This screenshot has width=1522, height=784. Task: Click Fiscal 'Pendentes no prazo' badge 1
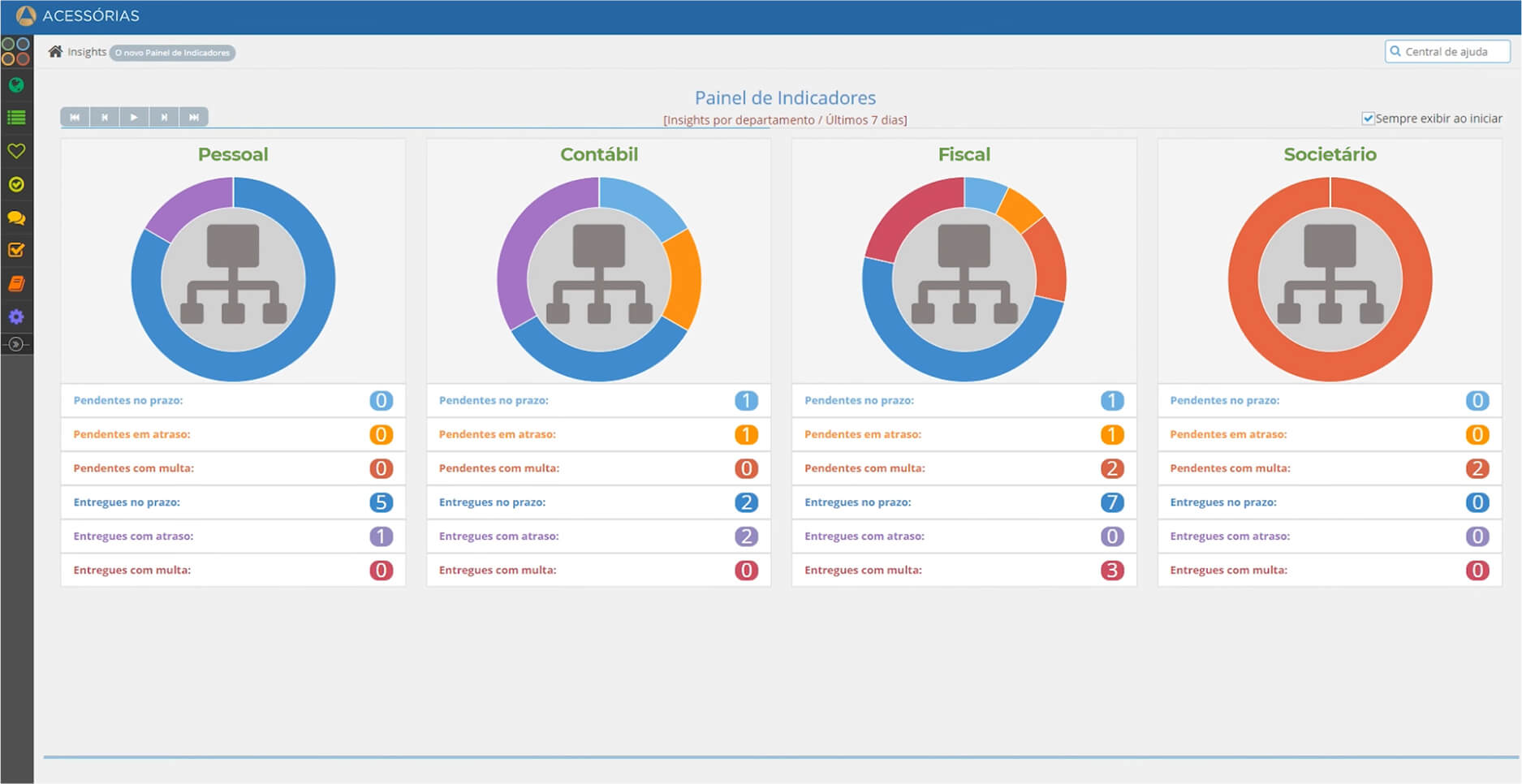point(1112,400)
